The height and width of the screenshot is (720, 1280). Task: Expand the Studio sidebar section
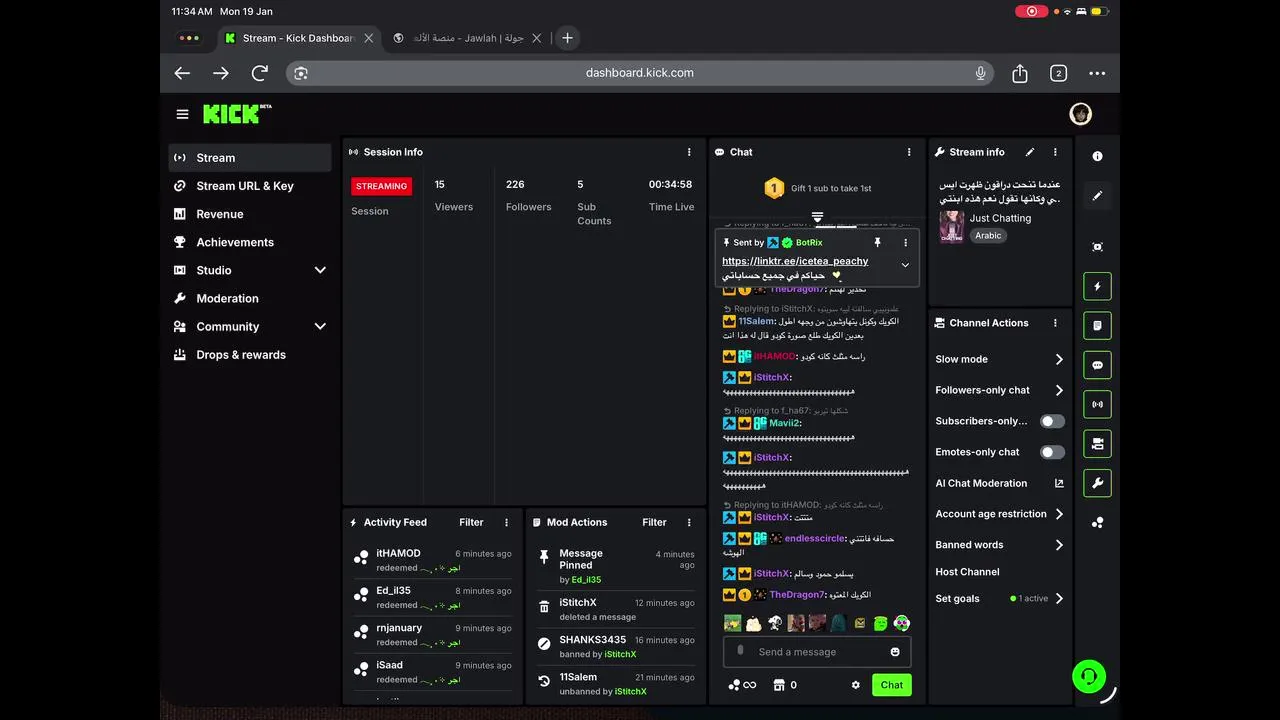[x=320, y=270]
